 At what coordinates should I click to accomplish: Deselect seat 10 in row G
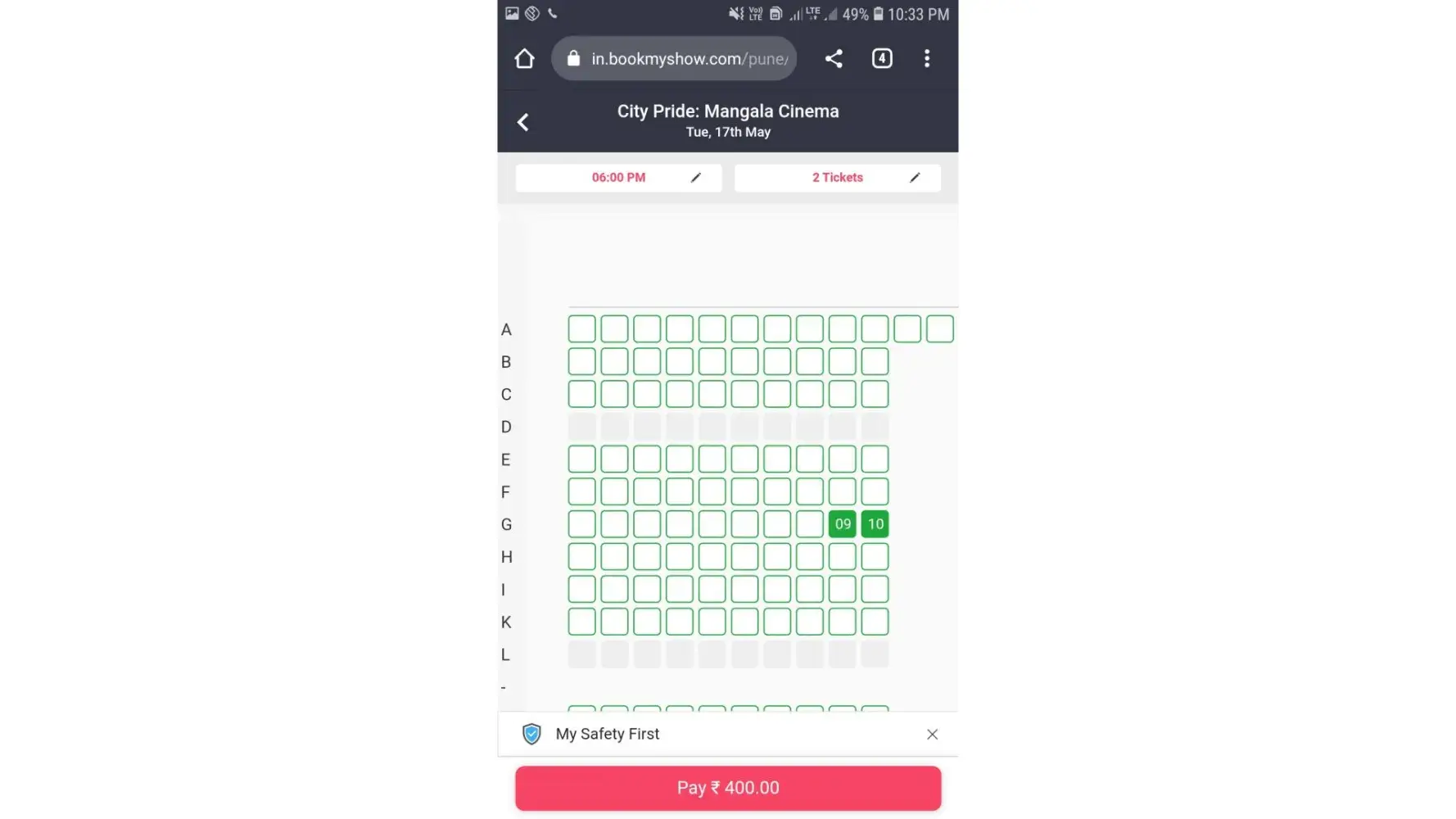click(875, 524)
